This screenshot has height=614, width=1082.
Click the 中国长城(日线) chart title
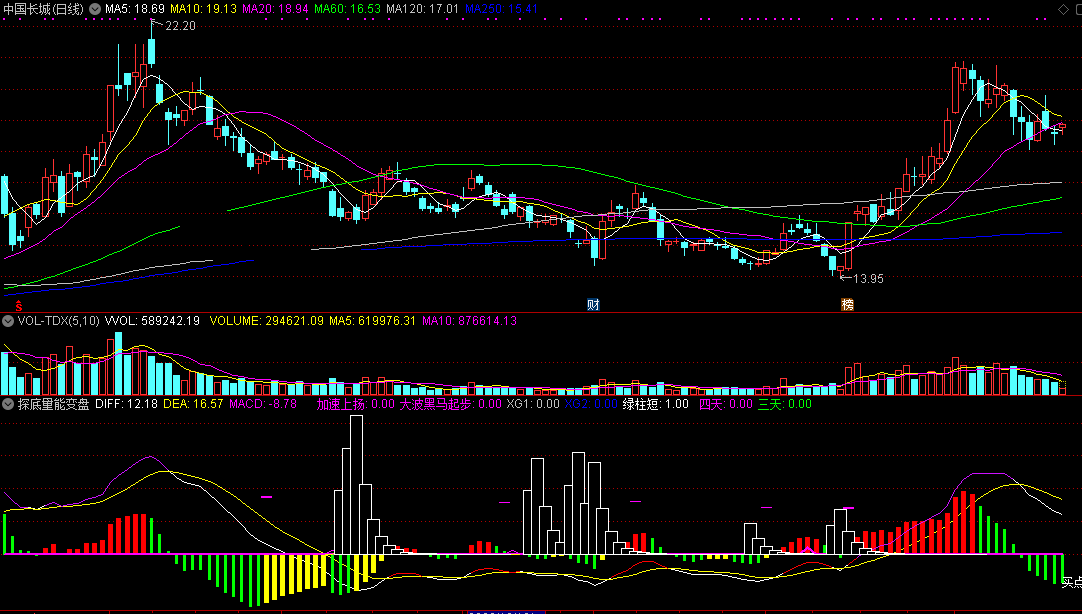[43, 9]
